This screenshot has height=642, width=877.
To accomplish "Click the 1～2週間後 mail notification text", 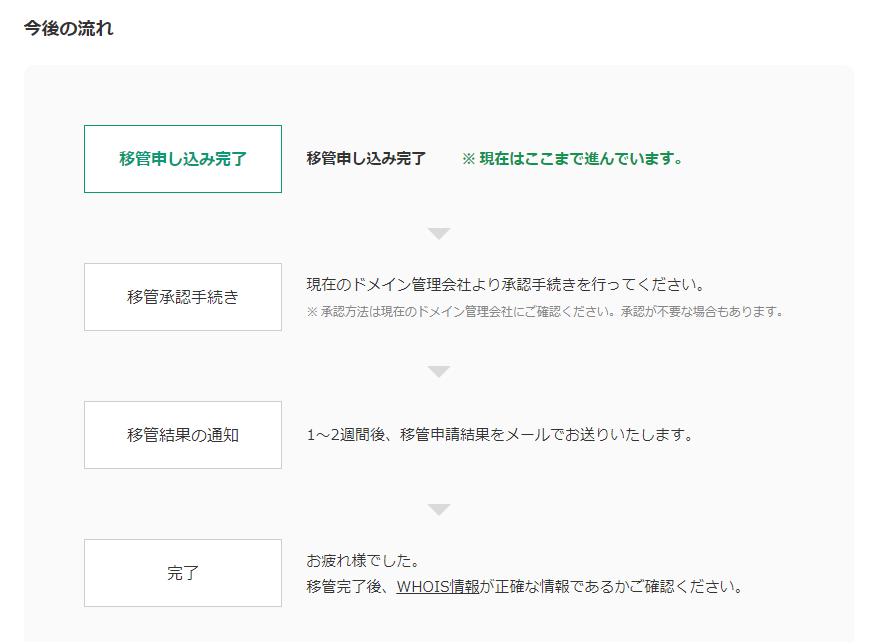I will pos(499,435).
